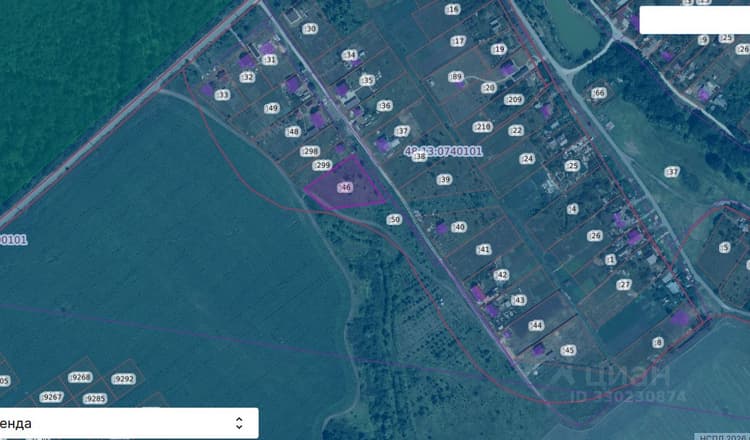Select parcel label 9268
Viewport: 750px width, 440px height.
80,377
